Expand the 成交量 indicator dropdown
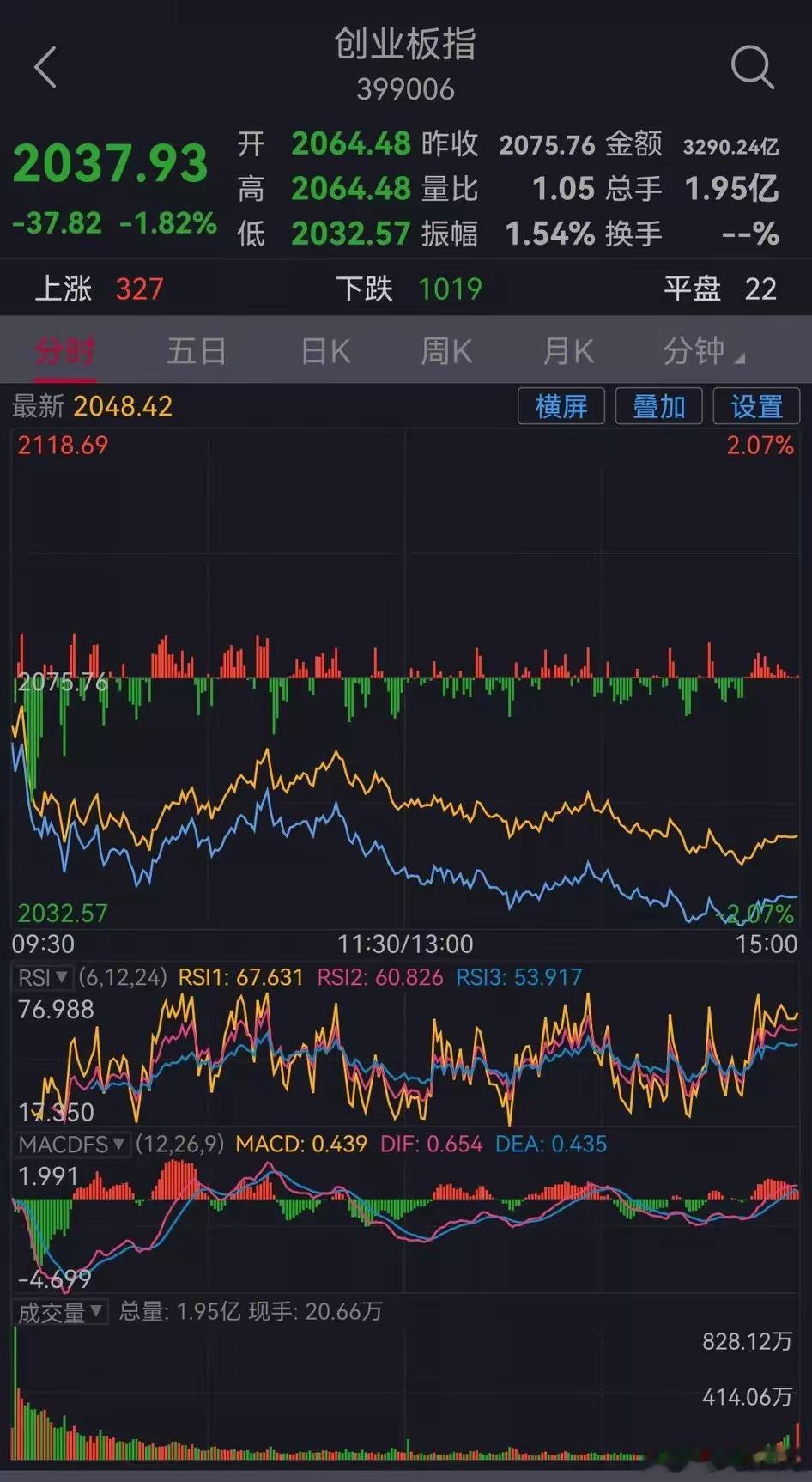The image size is (812, 1482). (x=60, y=1312)
